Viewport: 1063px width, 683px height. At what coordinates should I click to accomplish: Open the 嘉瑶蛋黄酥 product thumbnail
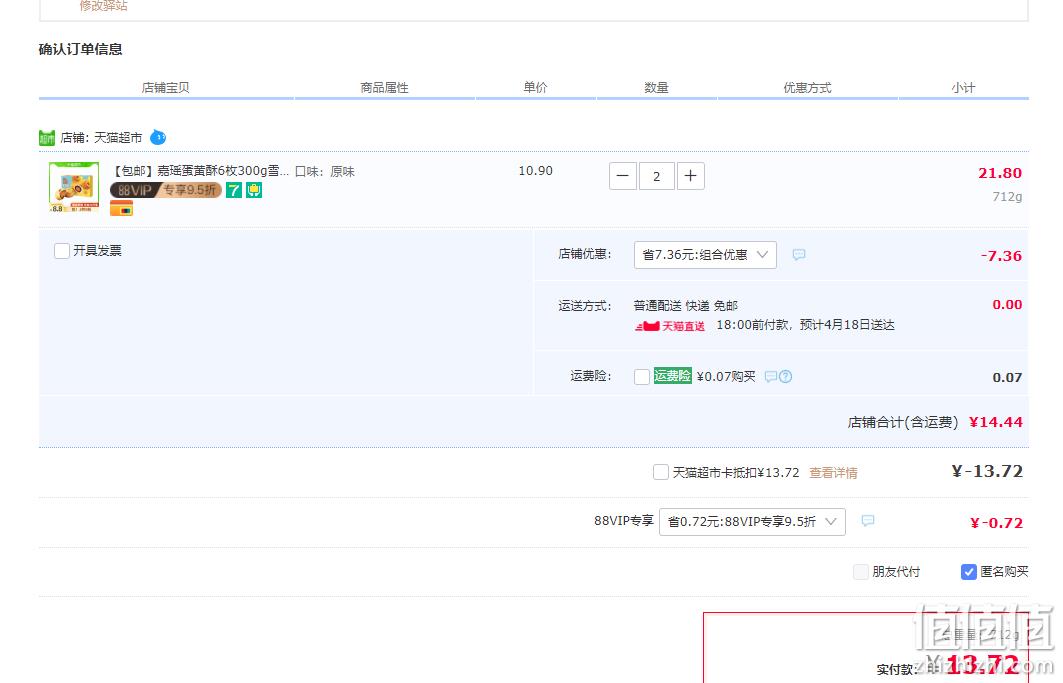74,188
